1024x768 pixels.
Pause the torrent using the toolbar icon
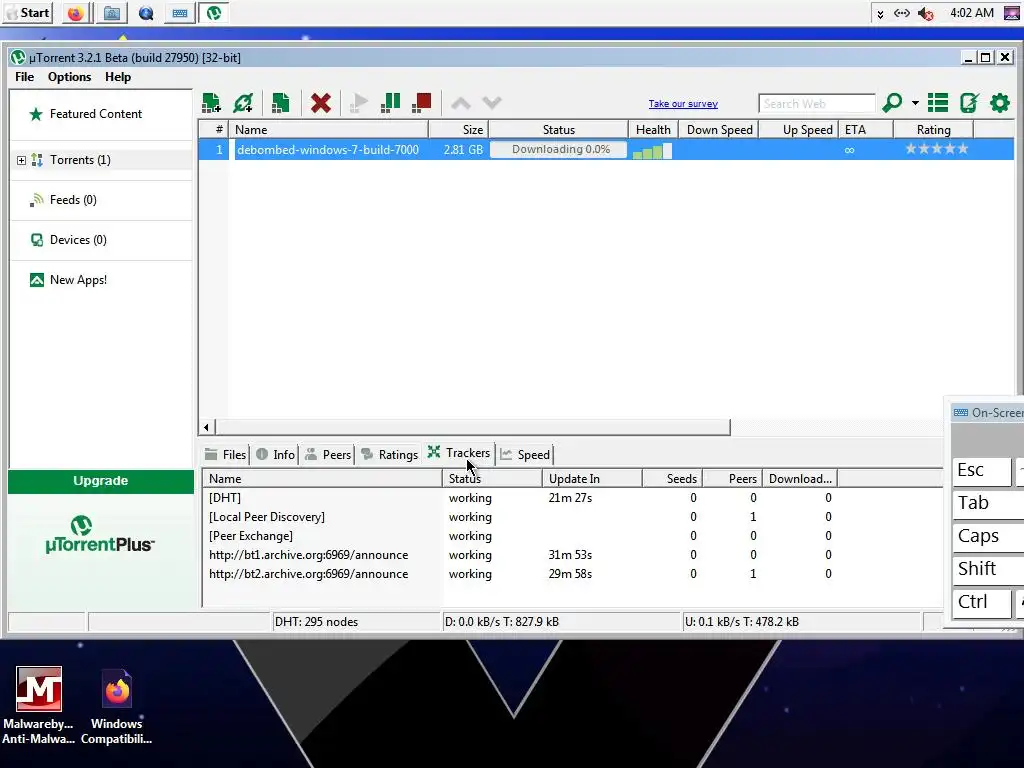coord(390,103)
